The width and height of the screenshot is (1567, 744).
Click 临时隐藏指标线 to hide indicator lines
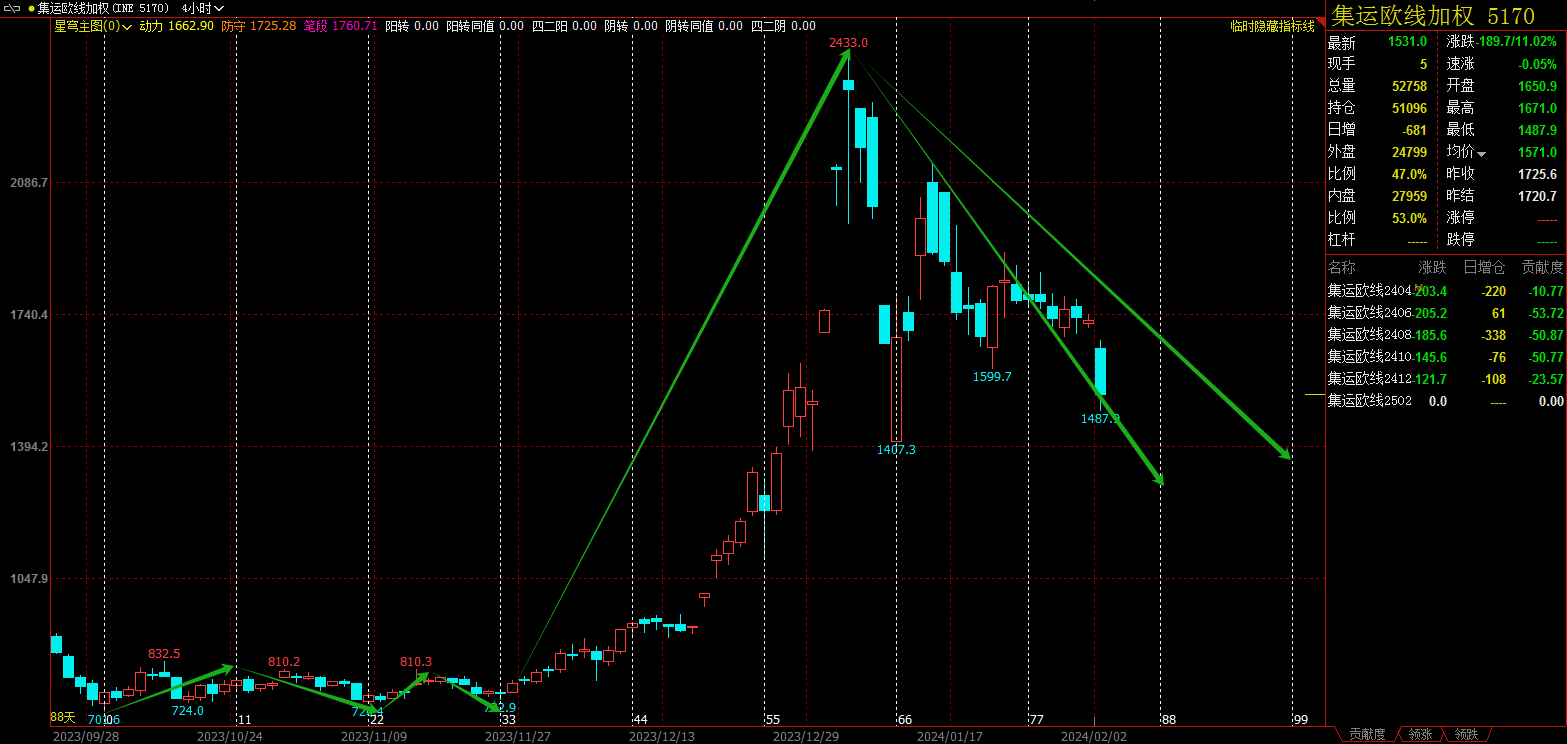tap(1272, 26)
